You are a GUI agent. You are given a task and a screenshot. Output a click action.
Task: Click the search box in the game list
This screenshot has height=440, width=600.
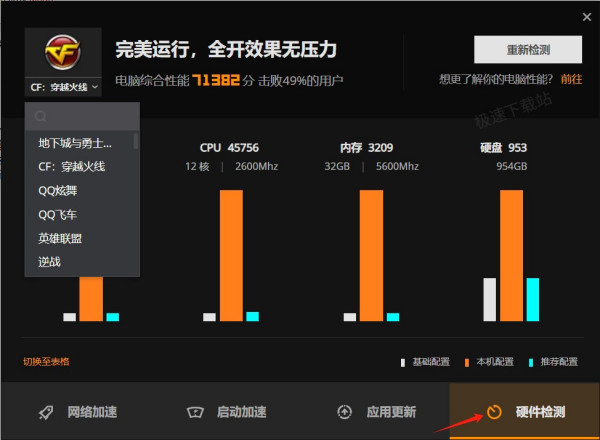82,116
